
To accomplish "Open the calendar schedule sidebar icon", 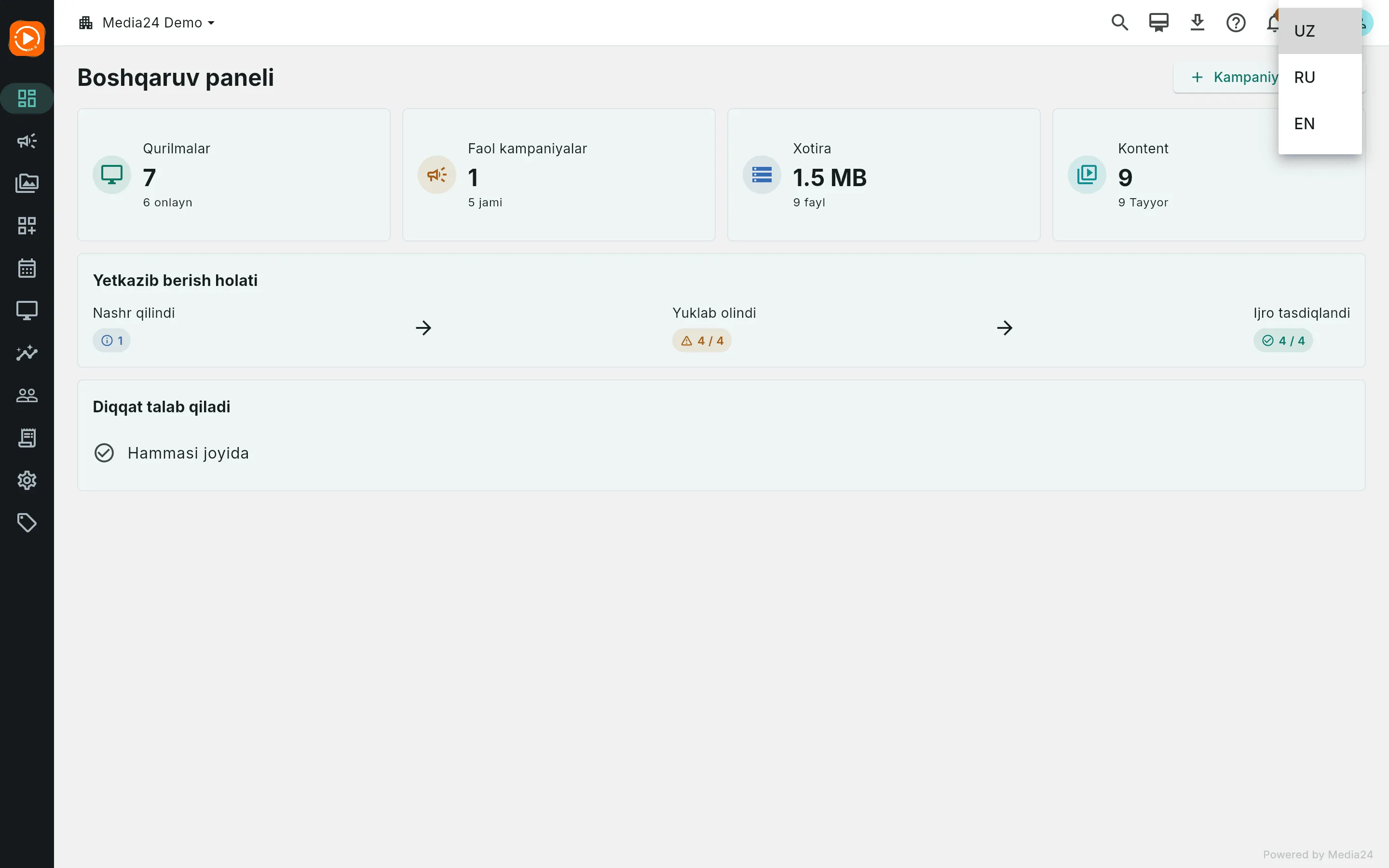I will [x=27, y=268].
